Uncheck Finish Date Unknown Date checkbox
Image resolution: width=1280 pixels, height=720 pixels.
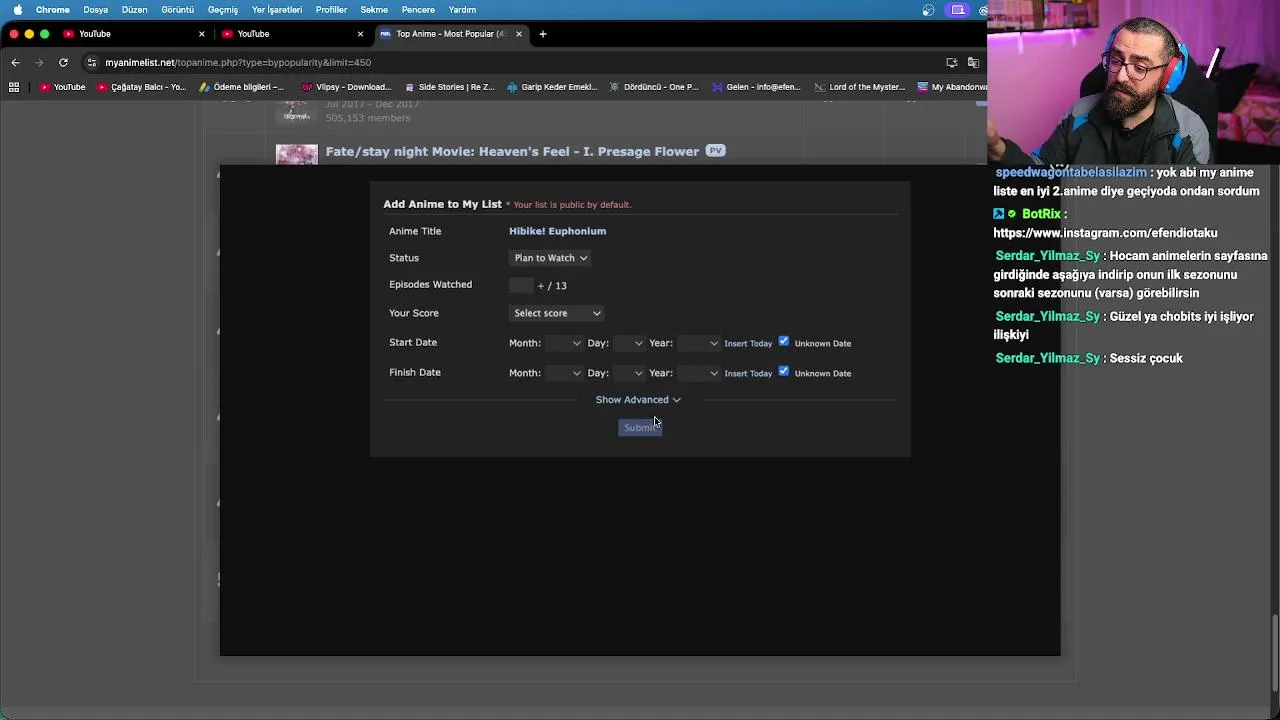click(784, 372)
